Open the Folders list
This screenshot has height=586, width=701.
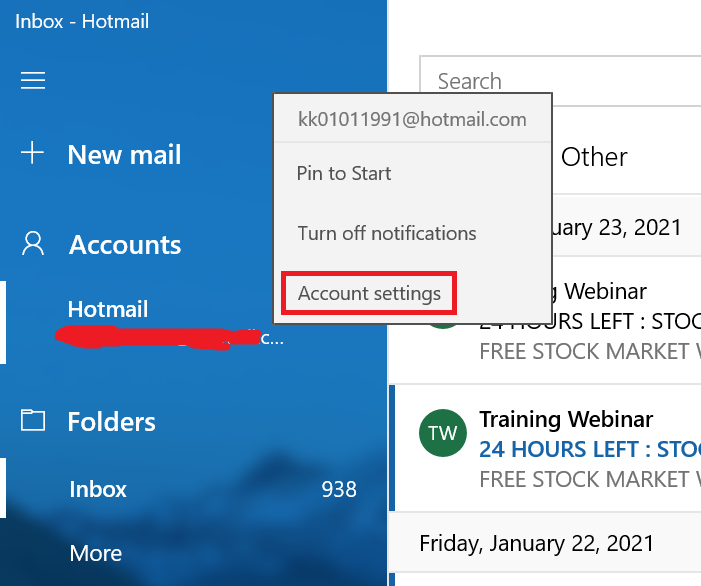pos(111,422)
